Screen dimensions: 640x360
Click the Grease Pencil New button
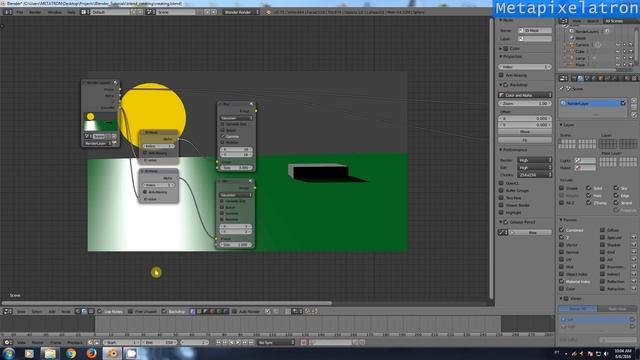(532, 232)
